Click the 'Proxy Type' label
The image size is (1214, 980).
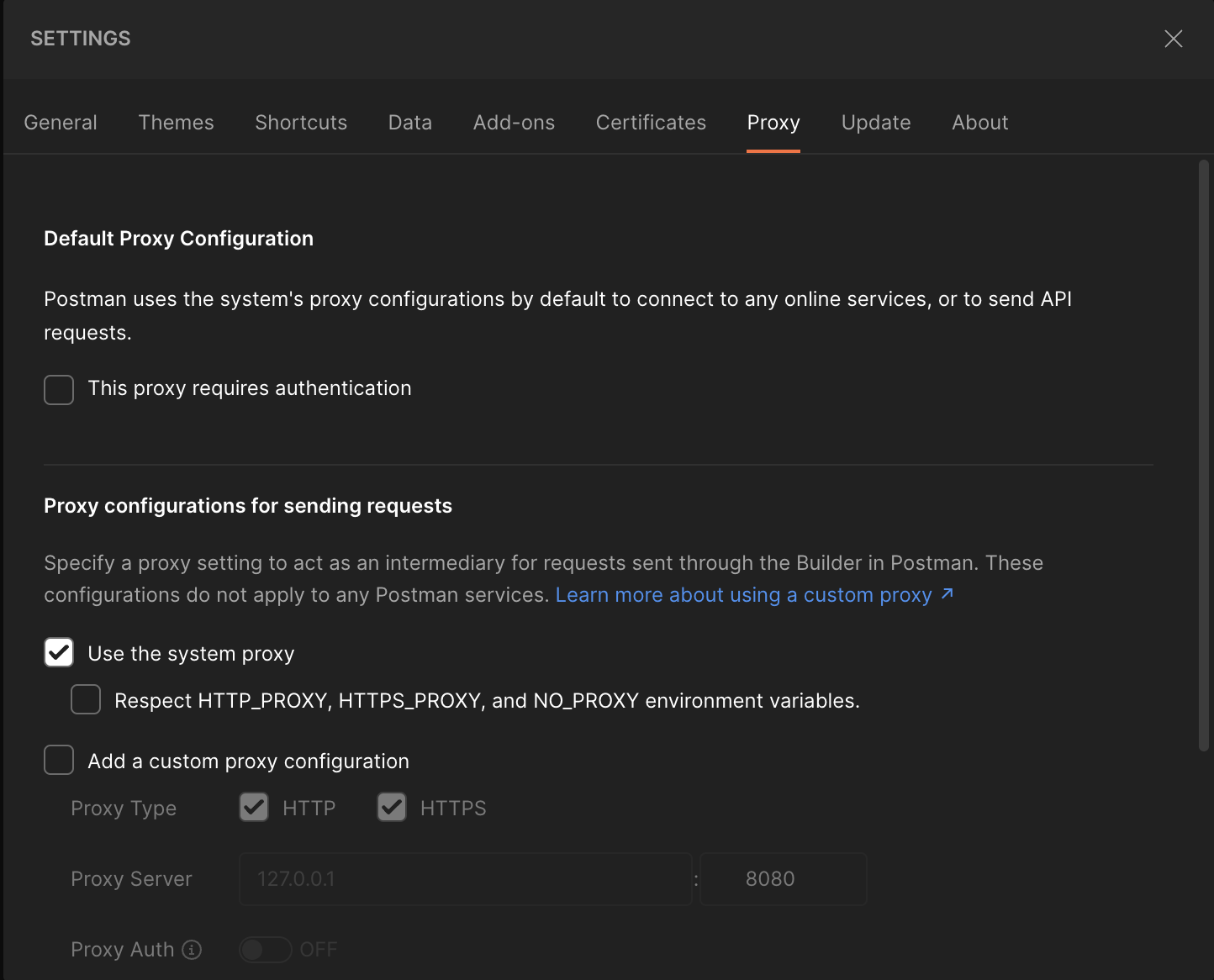124,809
